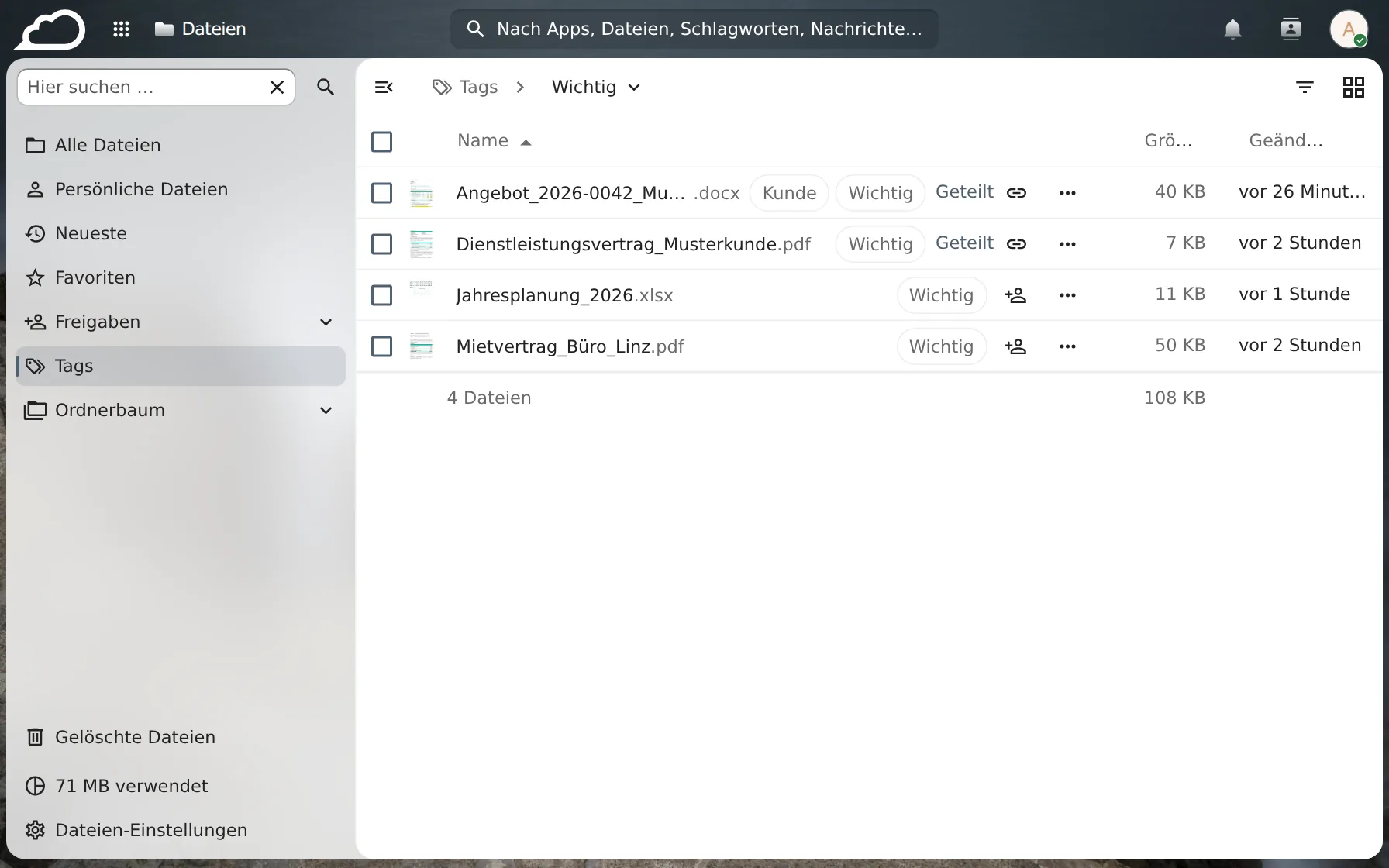The image size is (1389, 868).
Task: Open the contacts menu icon
Action: (1291, 29)
